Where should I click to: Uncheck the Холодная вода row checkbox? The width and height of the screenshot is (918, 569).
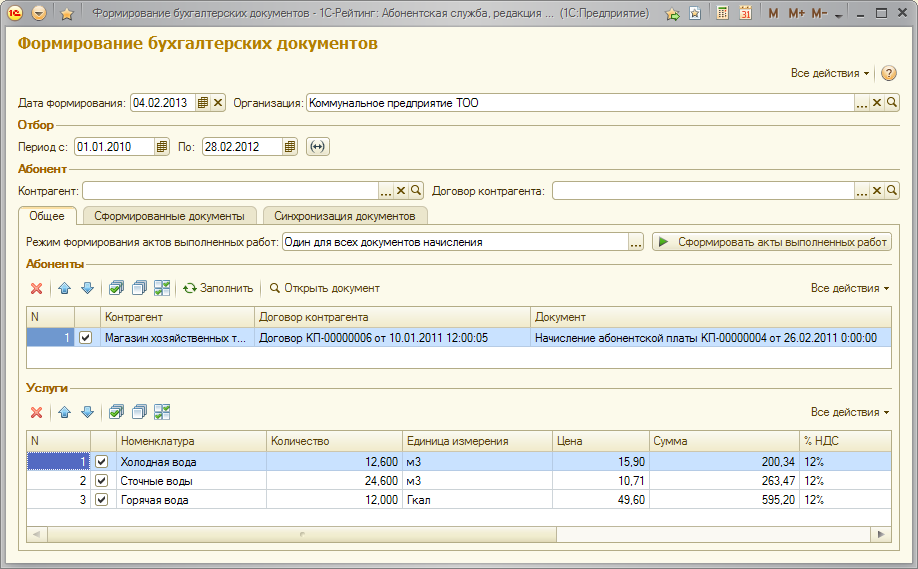[x=101, y=462]
